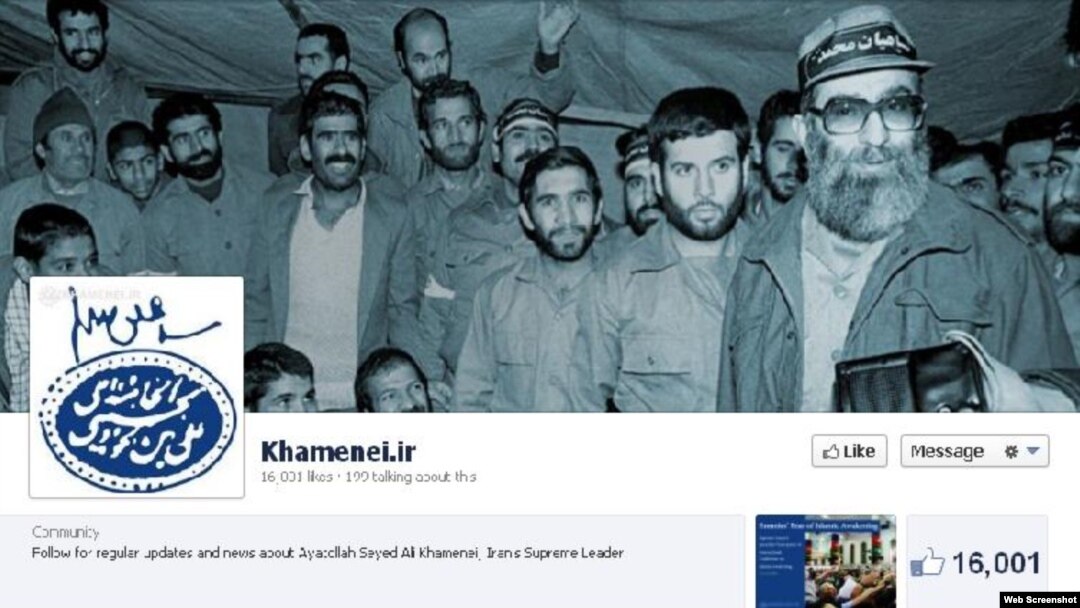The image size is (1080, 608).
Task: Open the gear settings icon beside Message
Action: 1011,452
